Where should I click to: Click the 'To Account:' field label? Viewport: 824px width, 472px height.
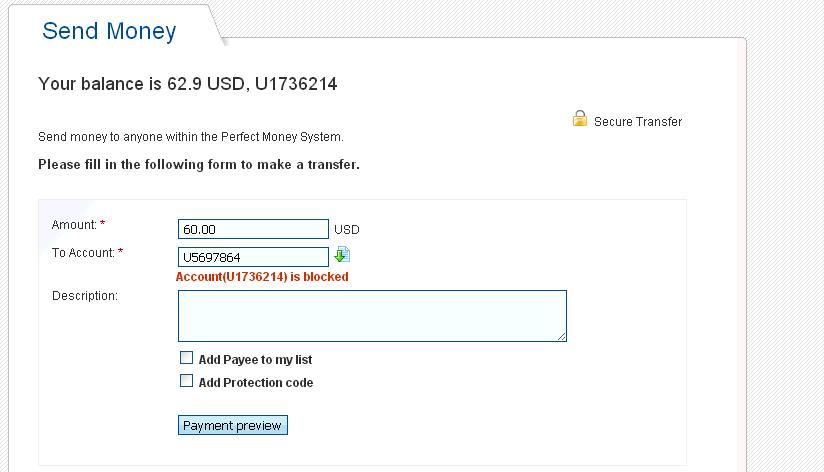(83, 253)
